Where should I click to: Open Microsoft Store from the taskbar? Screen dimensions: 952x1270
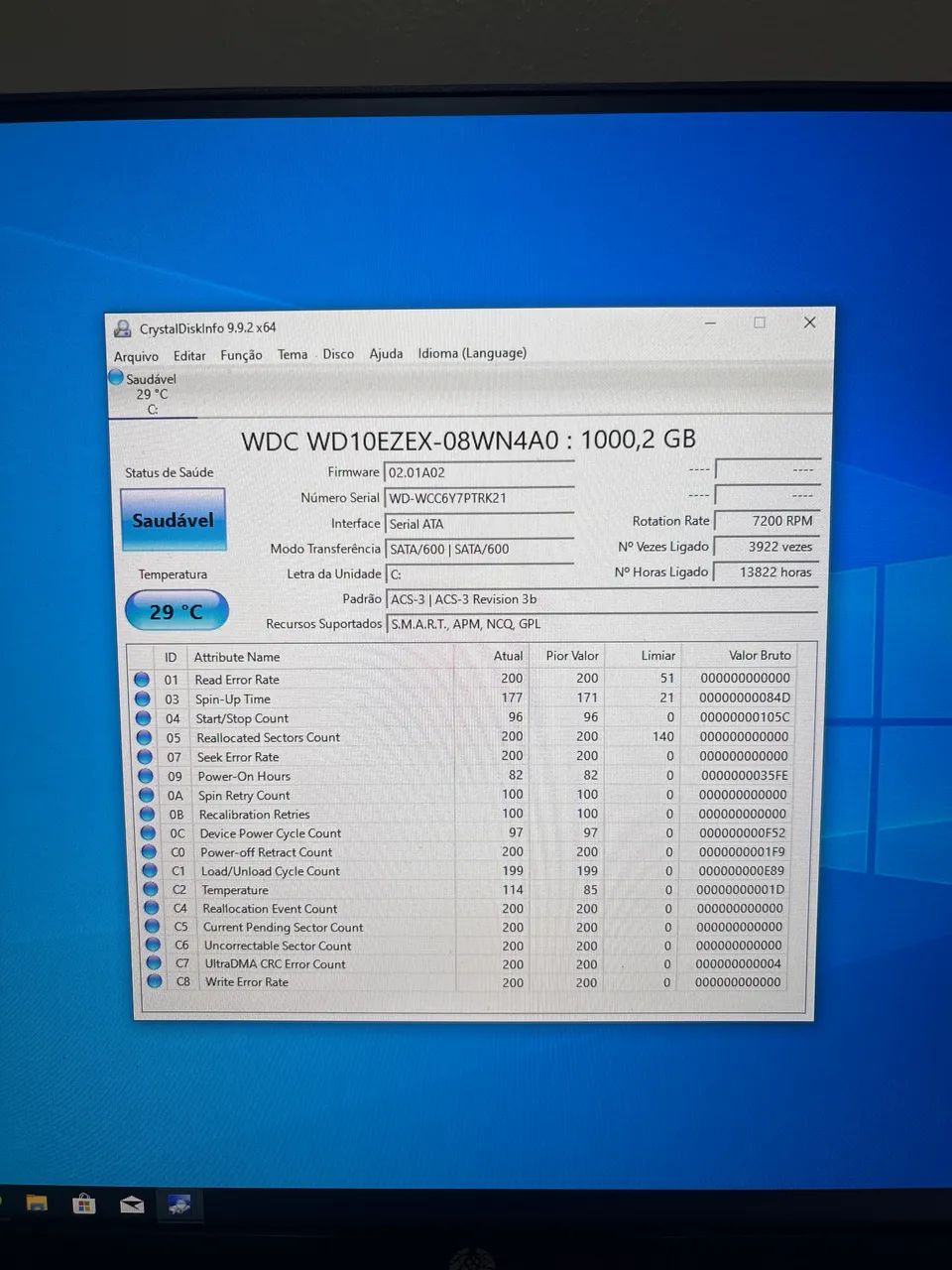pyautogui.click(x=84, y=1205)
